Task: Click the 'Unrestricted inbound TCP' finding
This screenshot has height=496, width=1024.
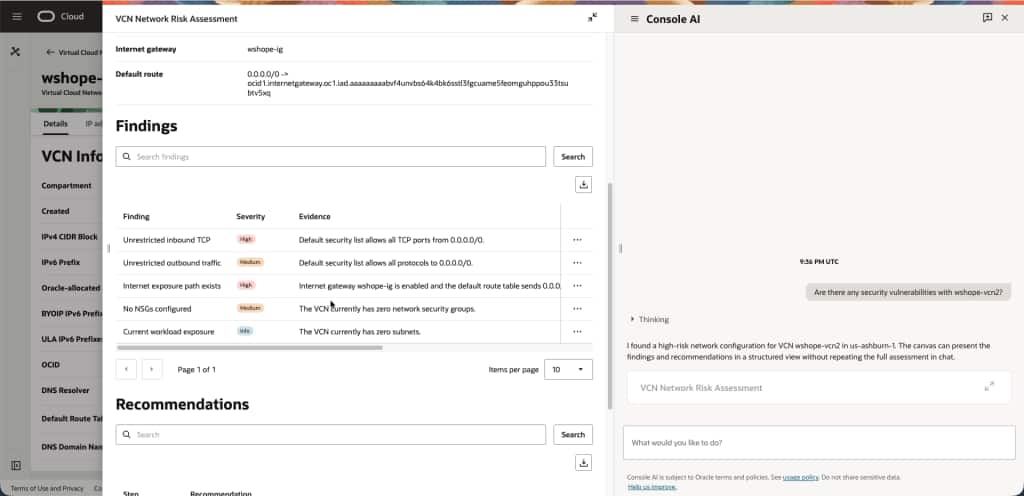Action: click(167, 240)
